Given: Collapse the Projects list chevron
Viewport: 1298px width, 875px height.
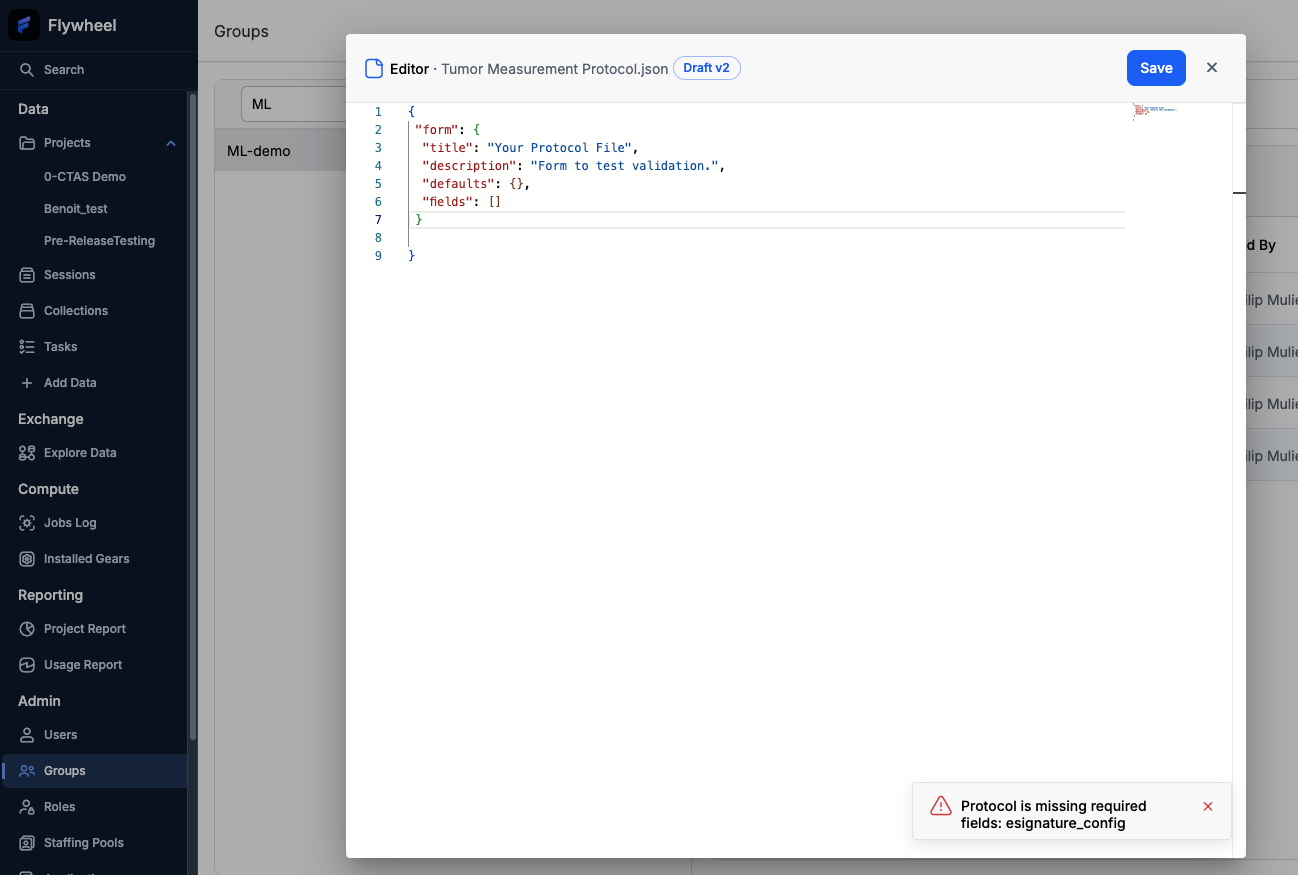Looking at the screenshot, I should (x=171, y=143).
